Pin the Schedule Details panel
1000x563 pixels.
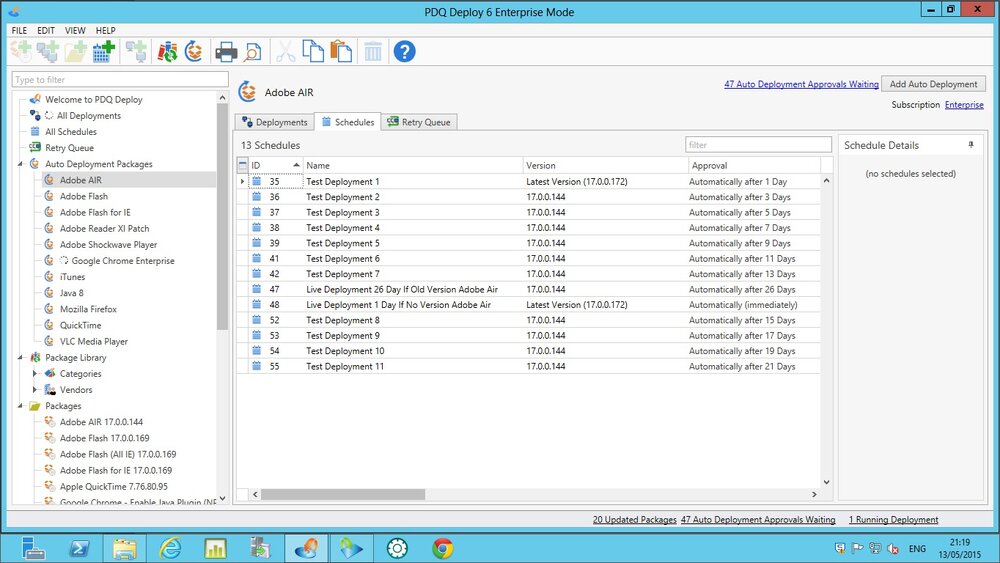[971, 145]
